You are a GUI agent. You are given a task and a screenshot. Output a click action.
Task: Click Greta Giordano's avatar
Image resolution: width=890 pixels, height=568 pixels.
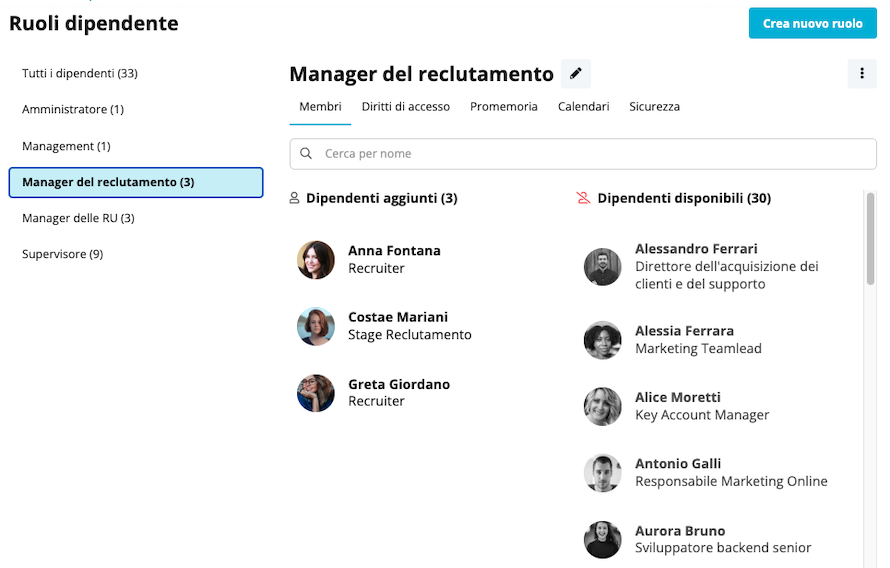tap(316, 393)
